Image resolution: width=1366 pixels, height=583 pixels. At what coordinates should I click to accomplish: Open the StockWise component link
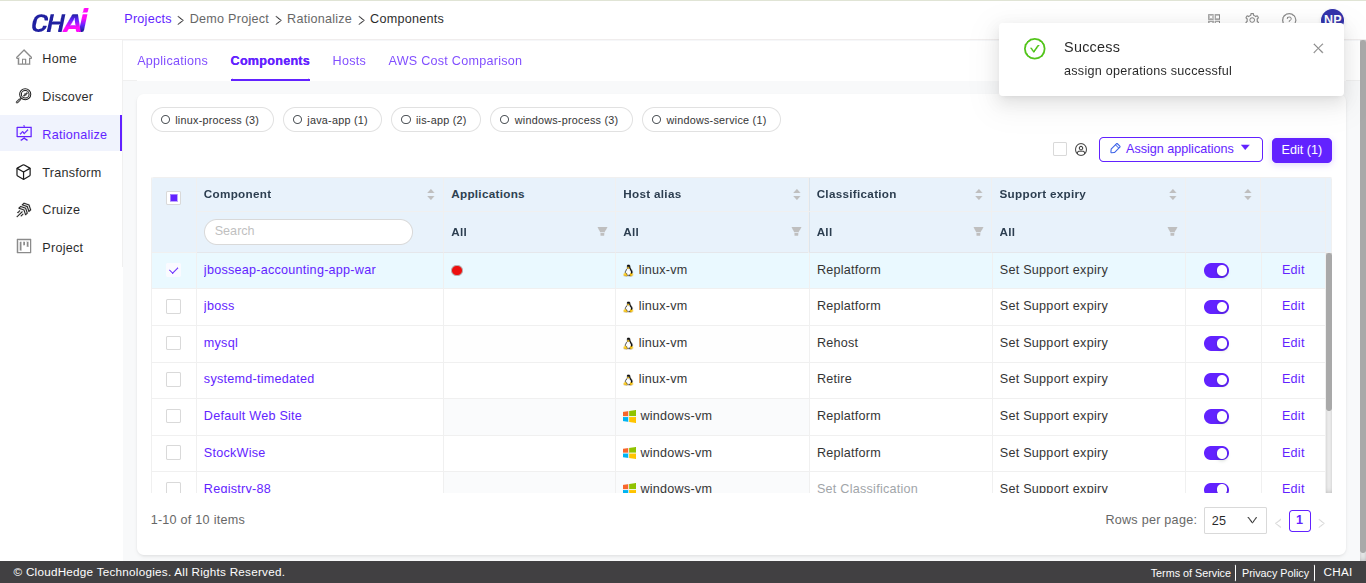(x=234, y=453)
